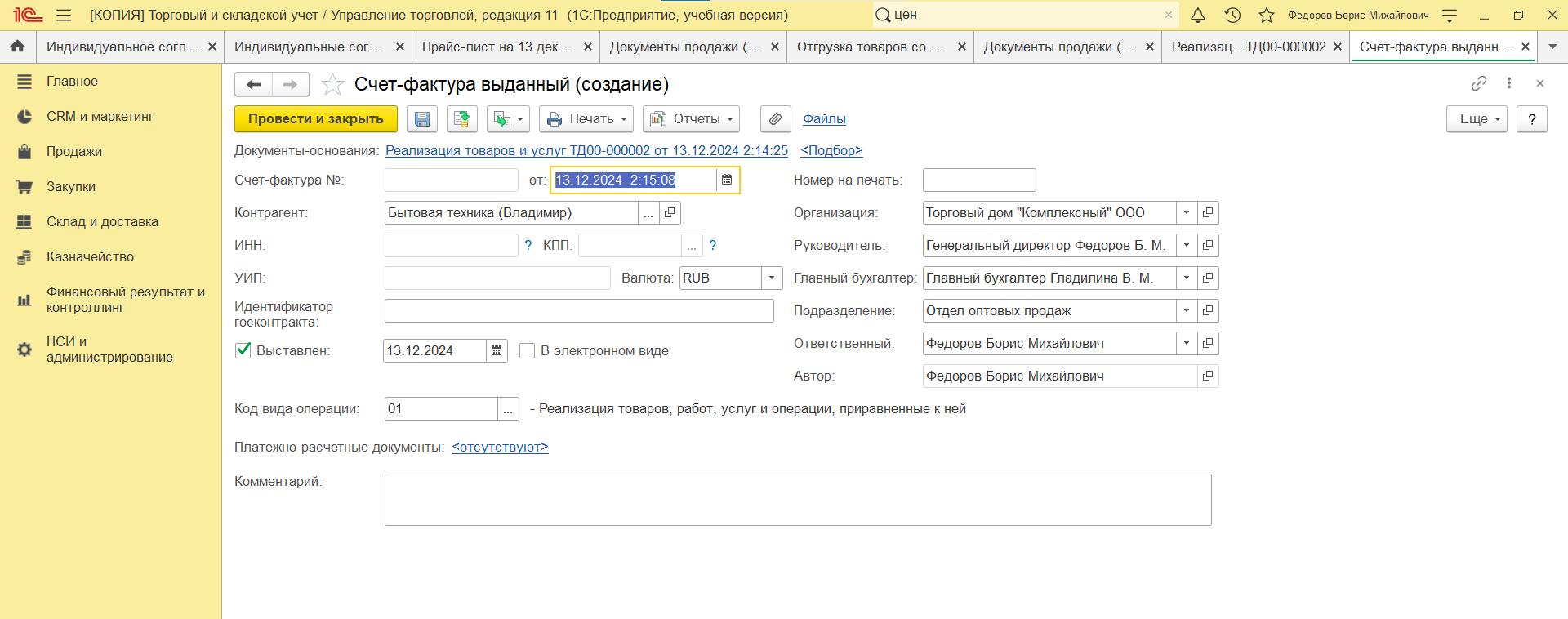Open service settings lines icon in title bar
The width and height of the screenshot is (1568, 619).
(1450, 15)
